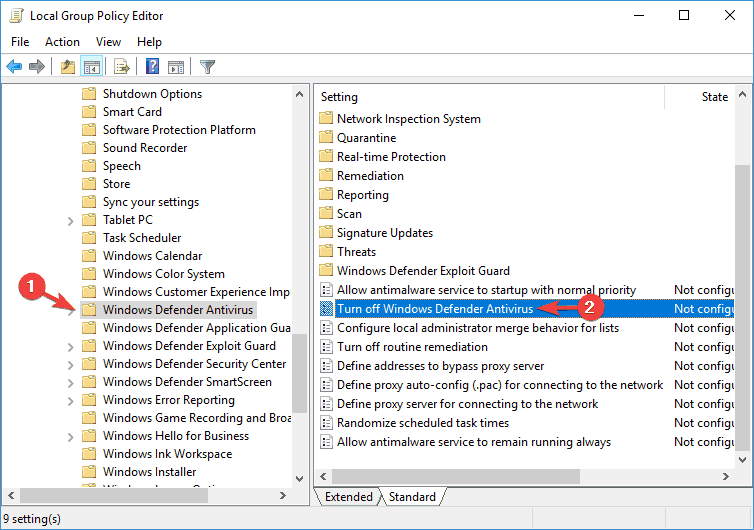Open the Help question mark icon

[152, 66]
